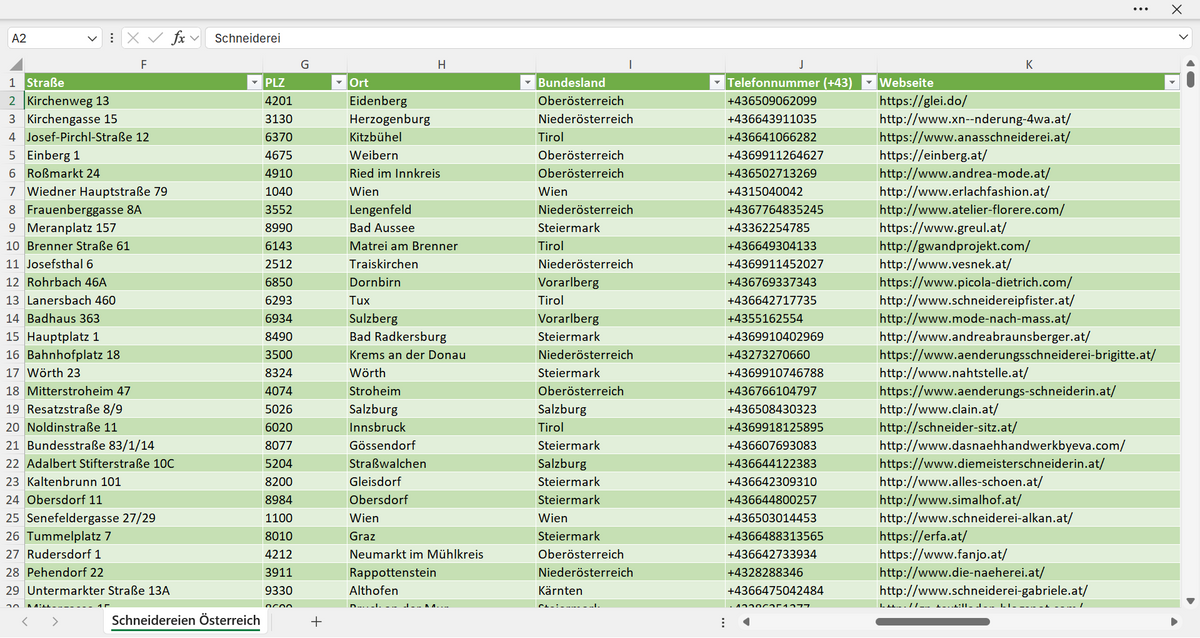
Task: Click the Name Box showing A2
Action: (x=46, y=38)
